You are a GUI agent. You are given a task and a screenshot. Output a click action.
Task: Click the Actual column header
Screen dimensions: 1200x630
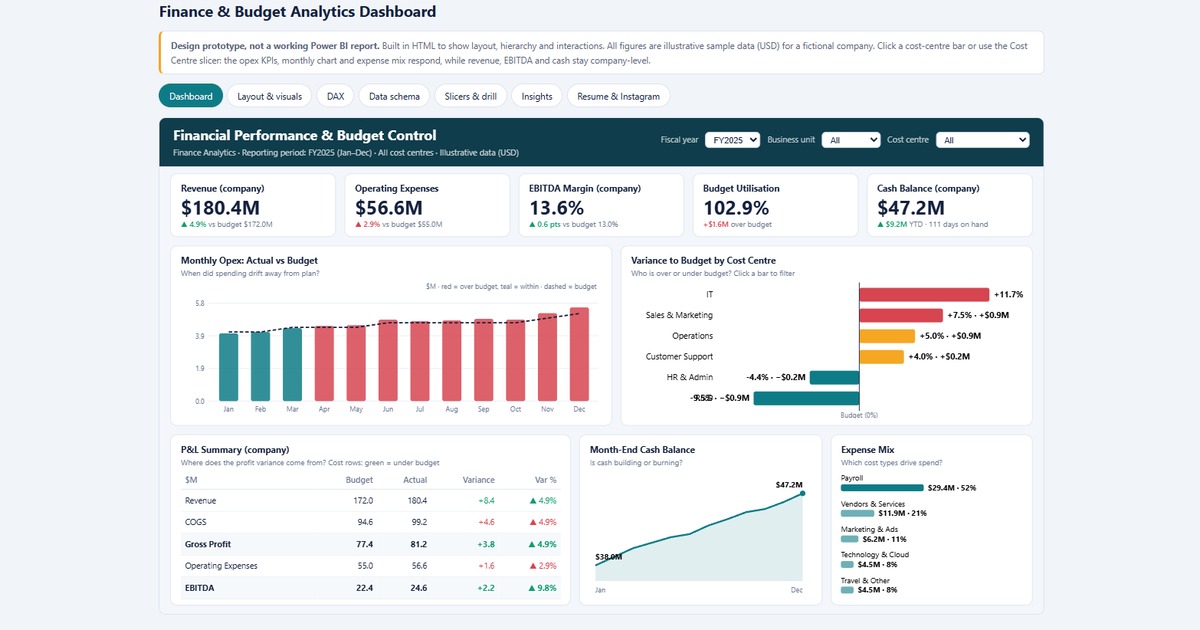(x=415, y=480)
